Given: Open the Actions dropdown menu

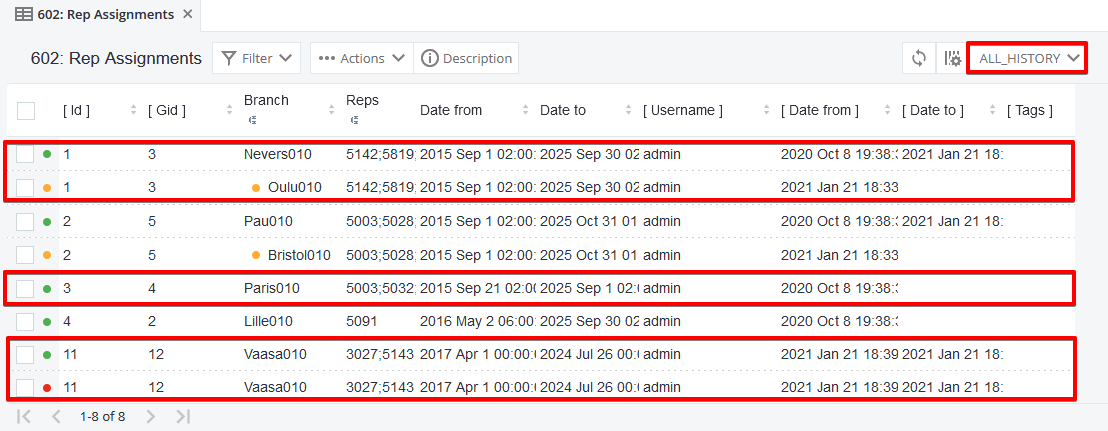Looking at the screenshot, I should click(360, 58).
